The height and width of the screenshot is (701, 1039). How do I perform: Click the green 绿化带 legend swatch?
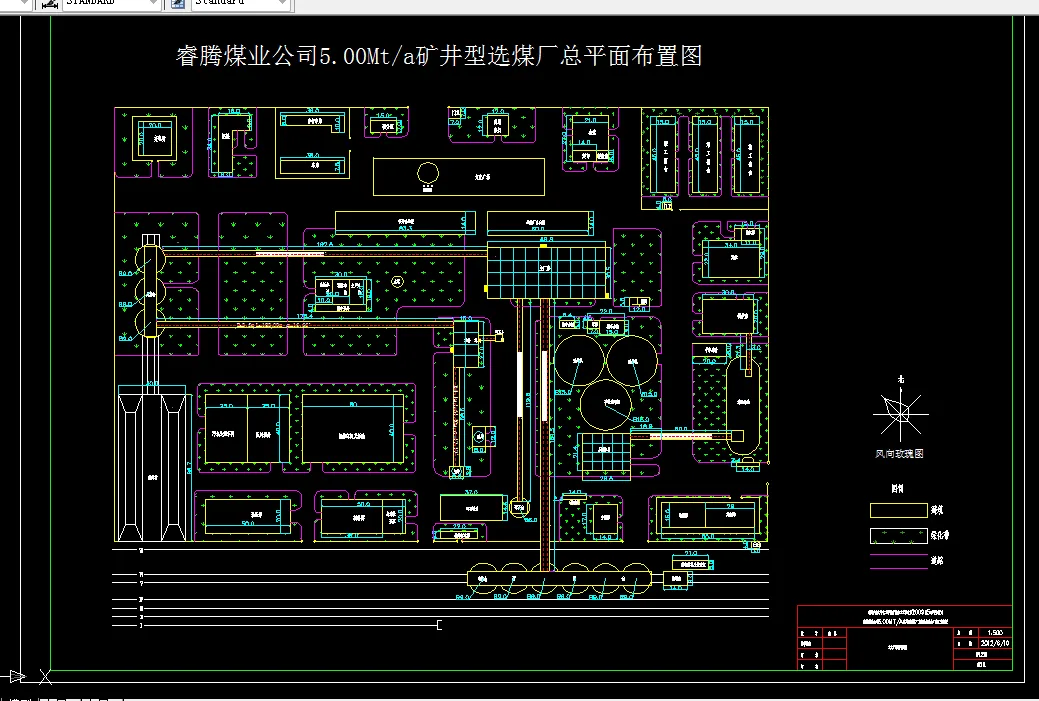coord(898,535)
